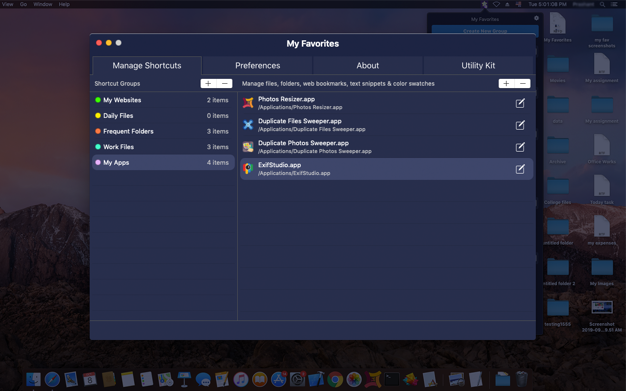
Task: Open the Trash in the dock
Action: point(521,379)
